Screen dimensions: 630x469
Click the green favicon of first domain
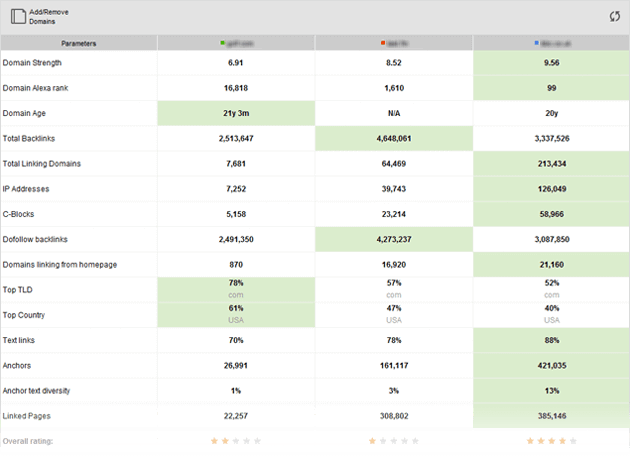click(222, 44)
